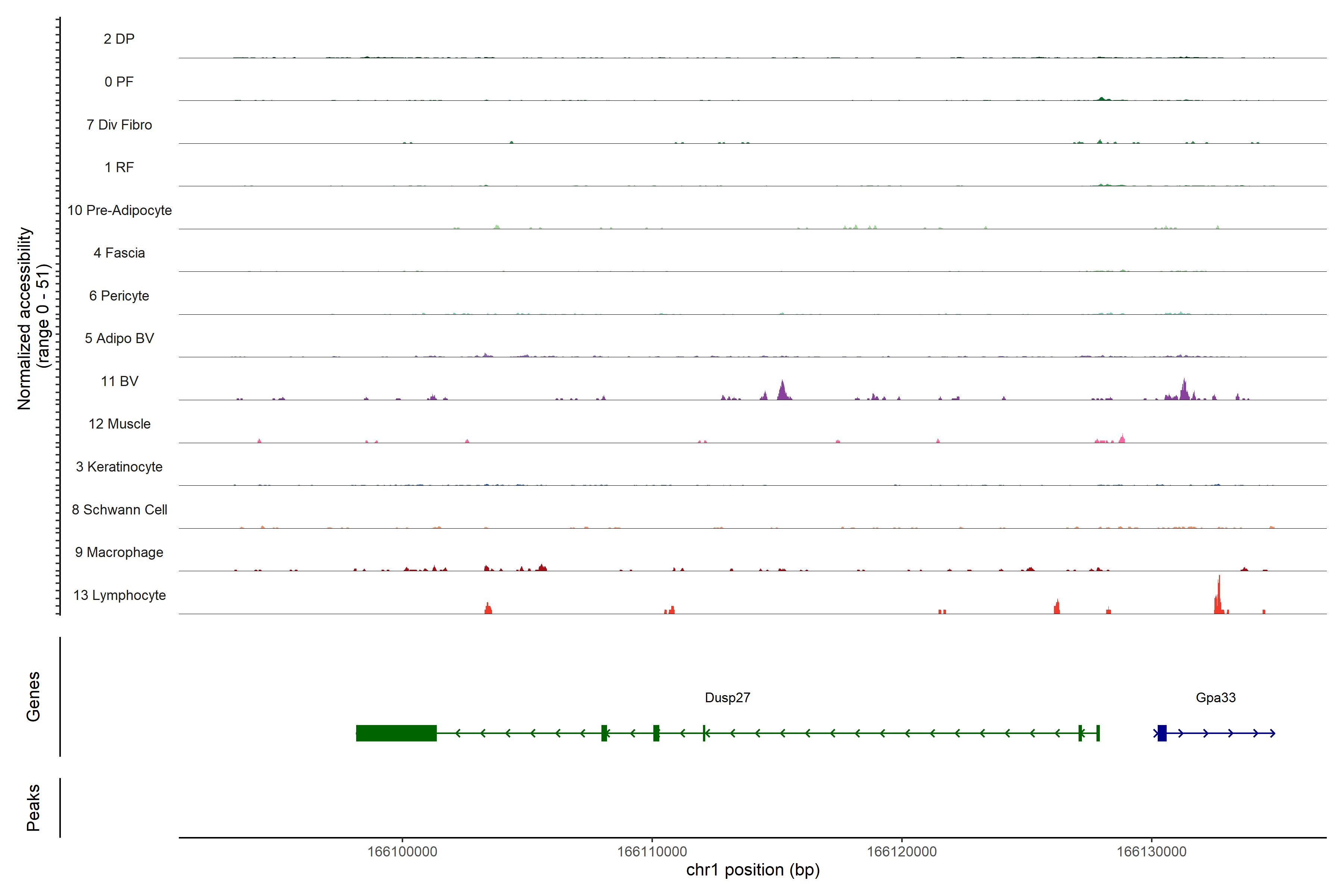The image size is (1344, 896).
Task: Click the blue Gpa33 exon block
Action: (1162, 733)
